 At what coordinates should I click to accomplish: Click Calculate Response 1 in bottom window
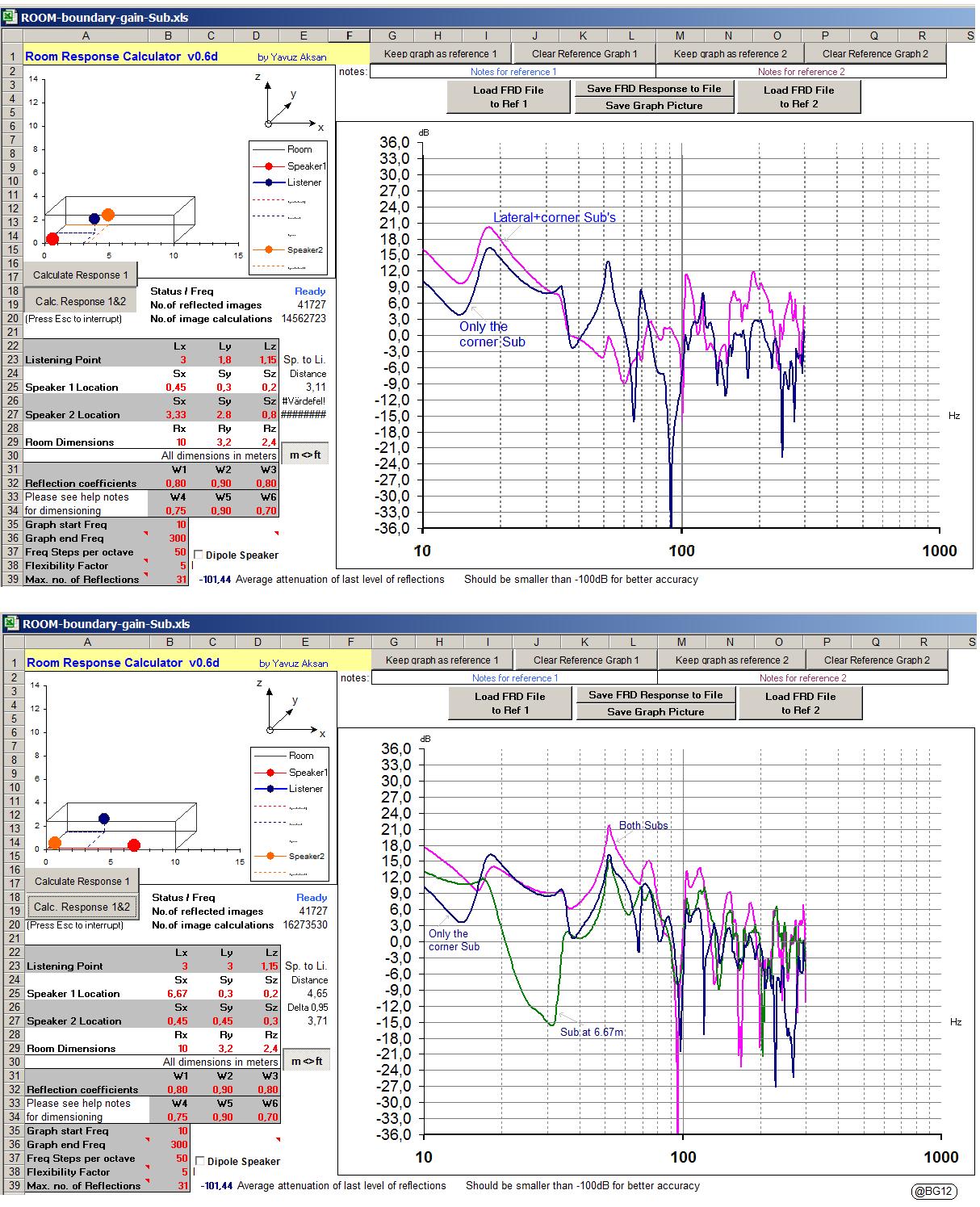pyautogui.click(x=82, y=881)
